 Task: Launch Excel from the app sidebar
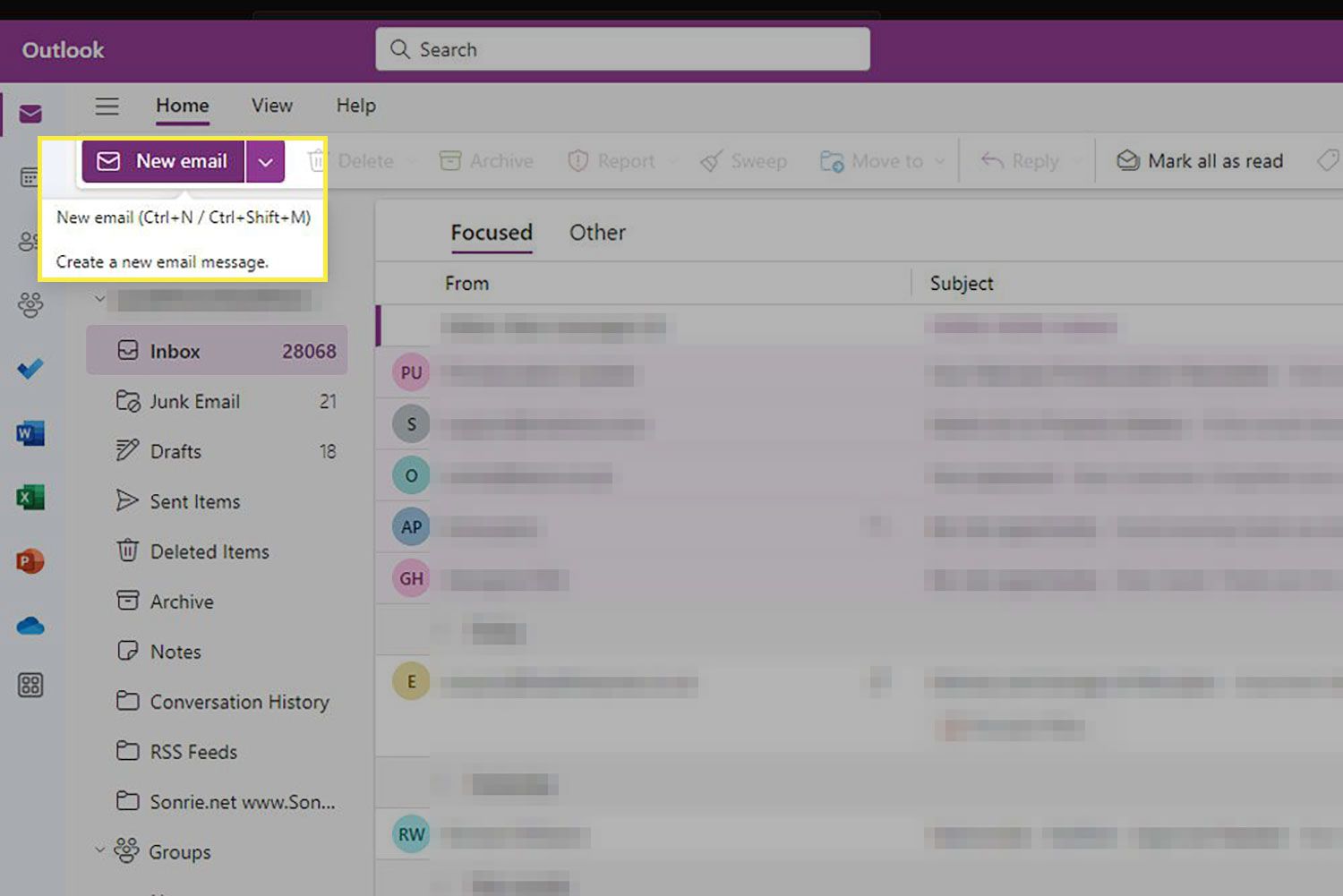coord(30,498)
